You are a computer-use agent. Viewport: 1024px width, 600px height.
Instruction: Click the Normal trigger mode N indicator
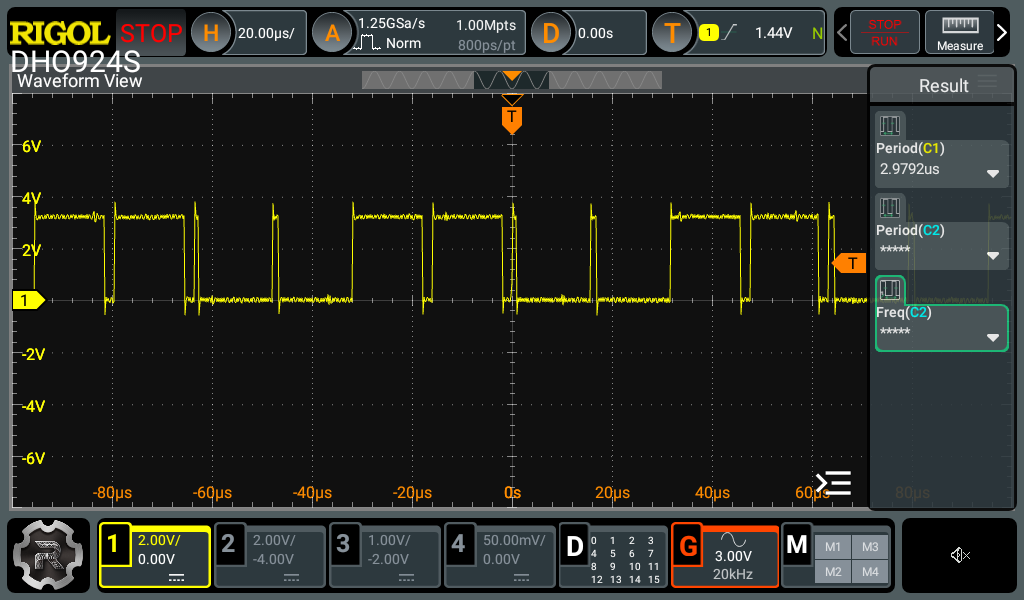(817, 33)
